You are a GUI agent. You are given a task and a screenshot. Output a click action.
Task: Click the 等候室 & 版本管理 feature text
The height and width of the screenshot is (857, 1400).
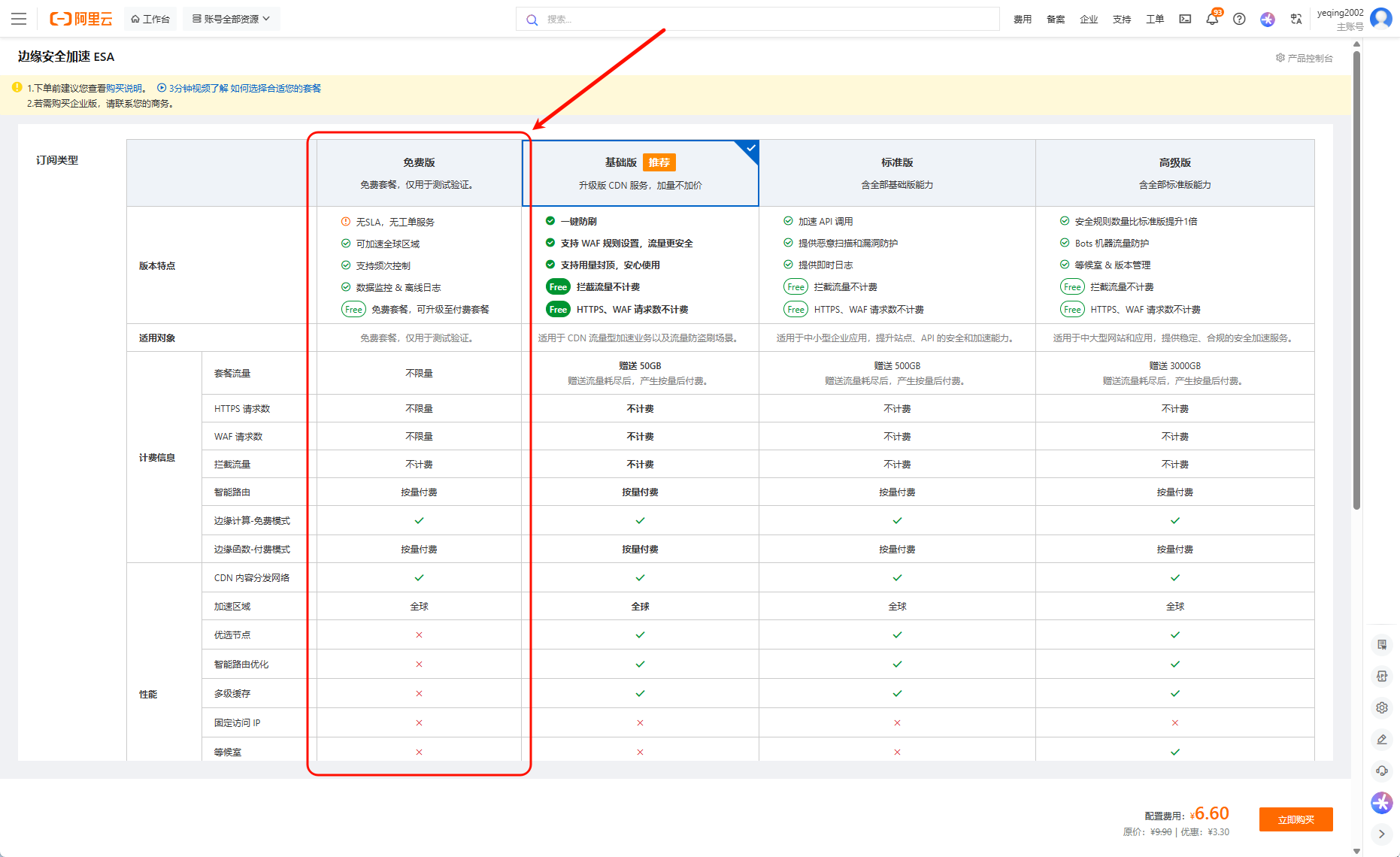coord(1113,265)
